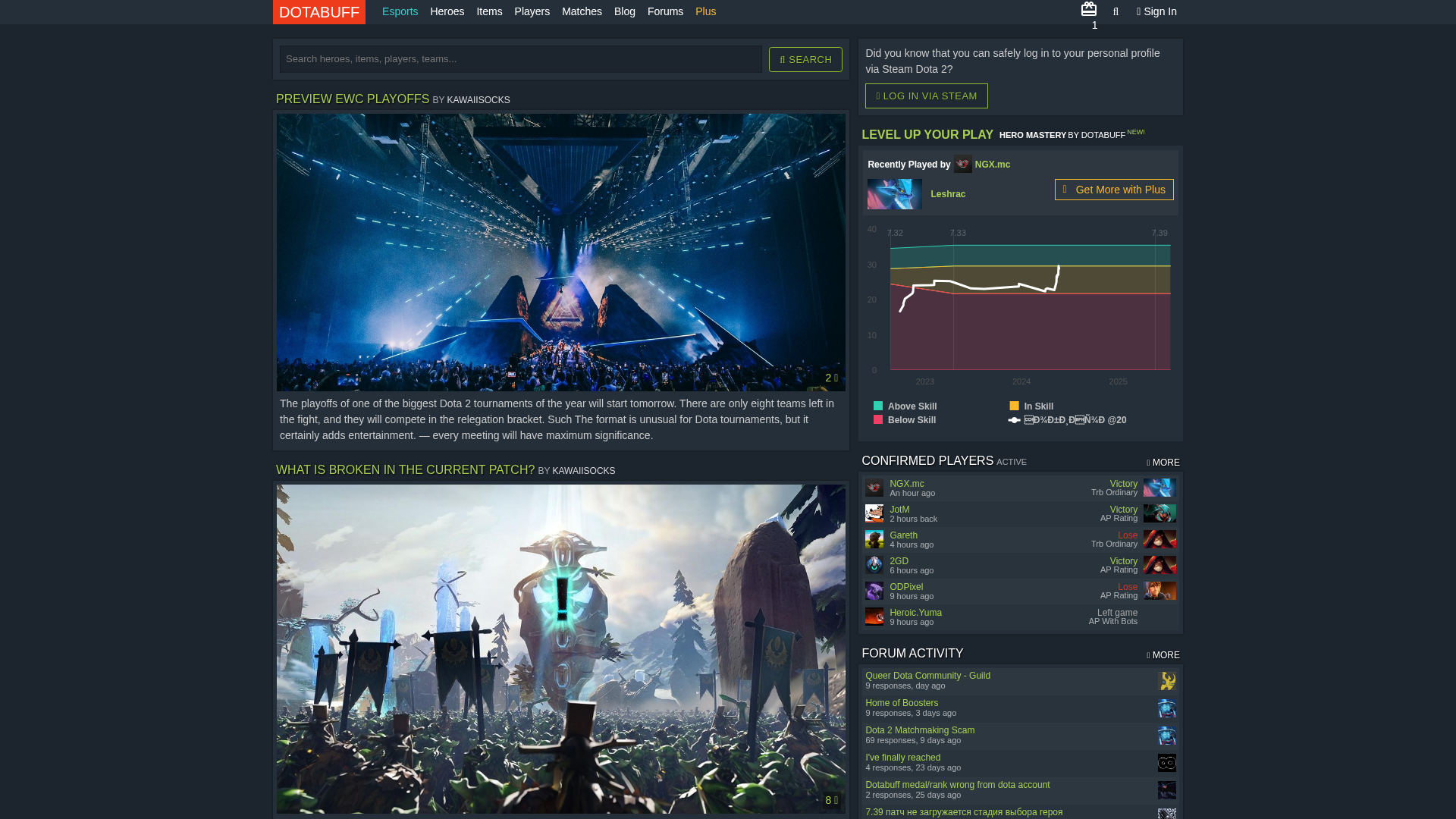Click Log In via Steam button
This screenshot has height=819, width=1456.
[x=926, y=96]
